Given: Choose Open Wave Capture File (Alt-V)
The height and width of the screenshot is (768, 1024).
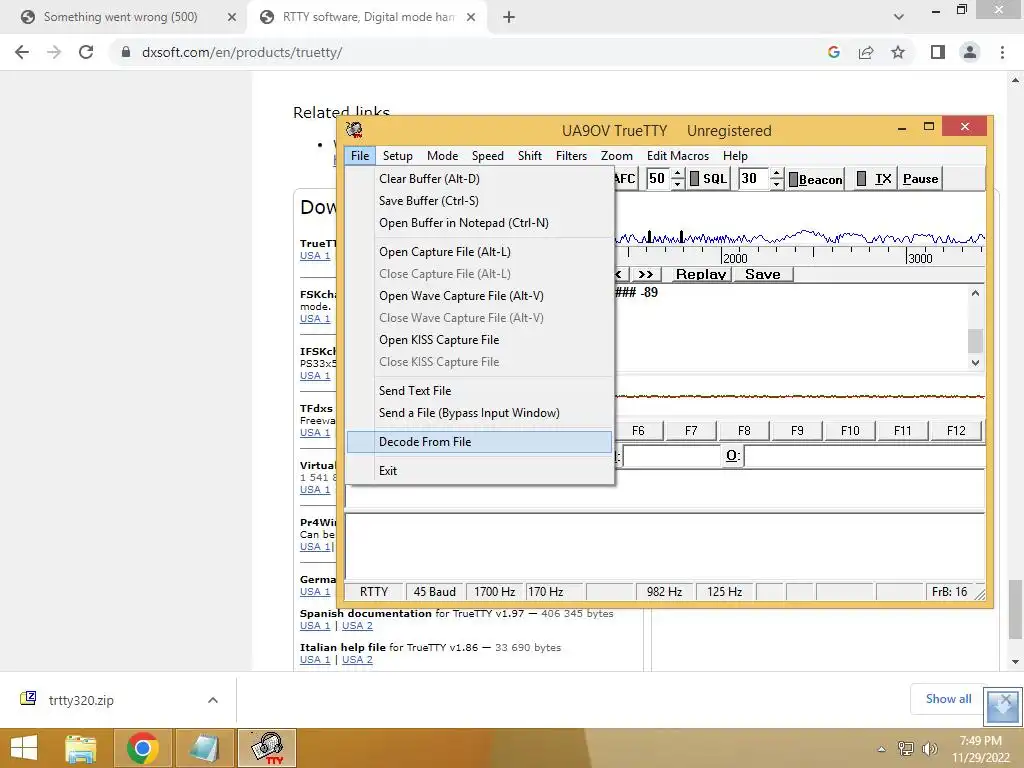Looking at the screenshot, I should (479, 296).
